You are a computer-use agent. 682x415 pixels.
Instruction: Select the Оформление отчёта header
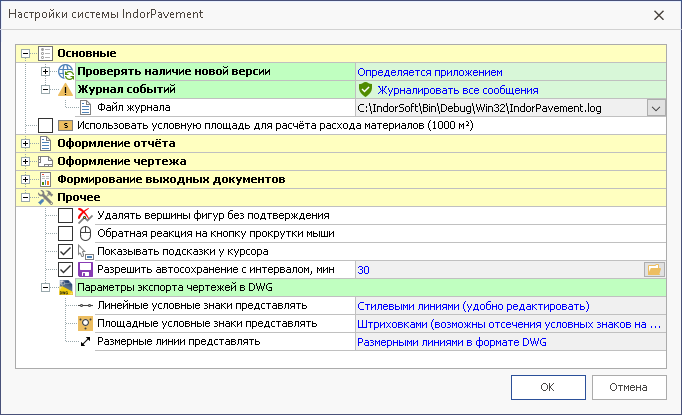pos(341,144)
